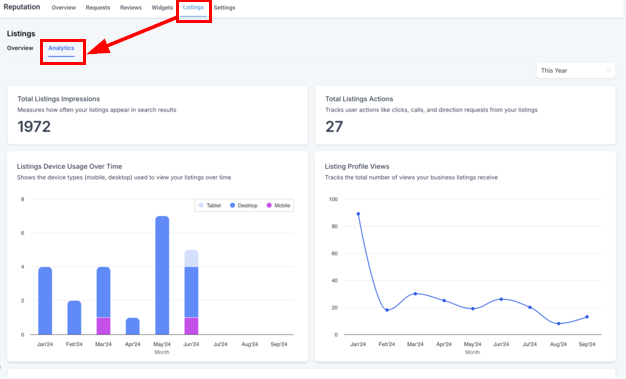Select the Analytics sub-tab
Image resolution: width=626 pixels, height=379 pixels.
pos(61,48)
